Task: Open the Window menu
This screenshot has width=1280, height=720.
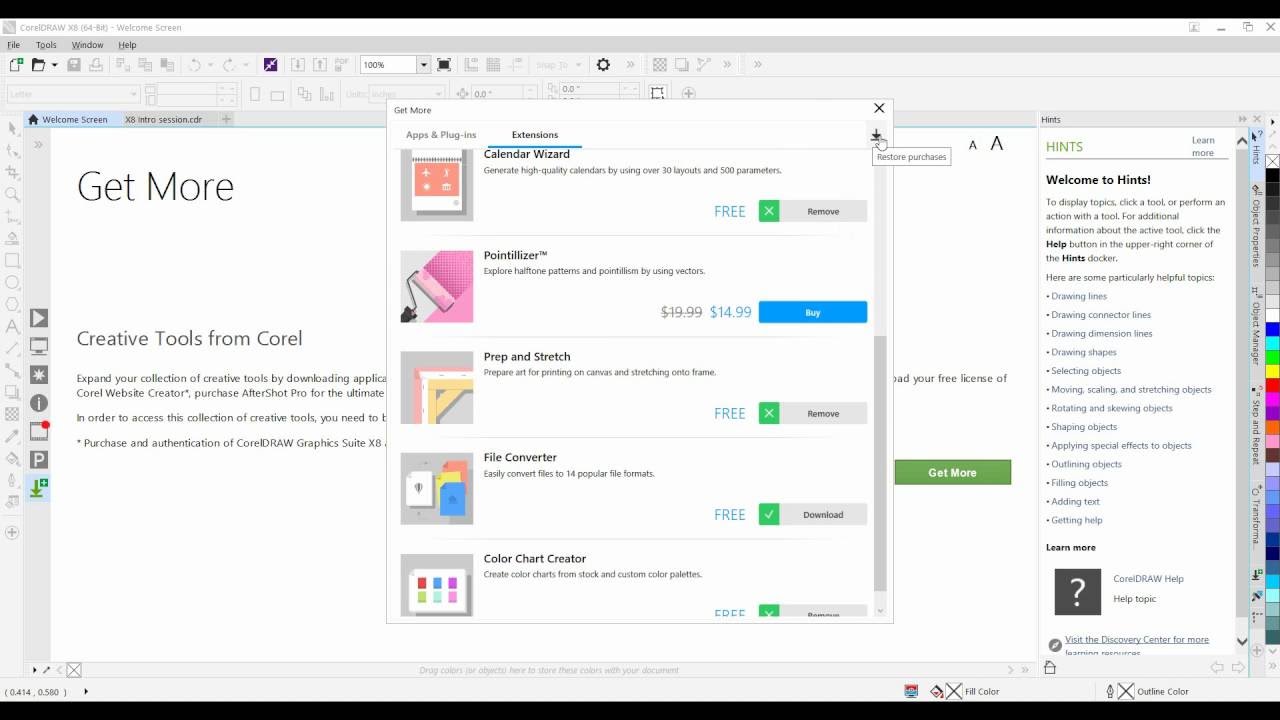Action: pos(87,45)
